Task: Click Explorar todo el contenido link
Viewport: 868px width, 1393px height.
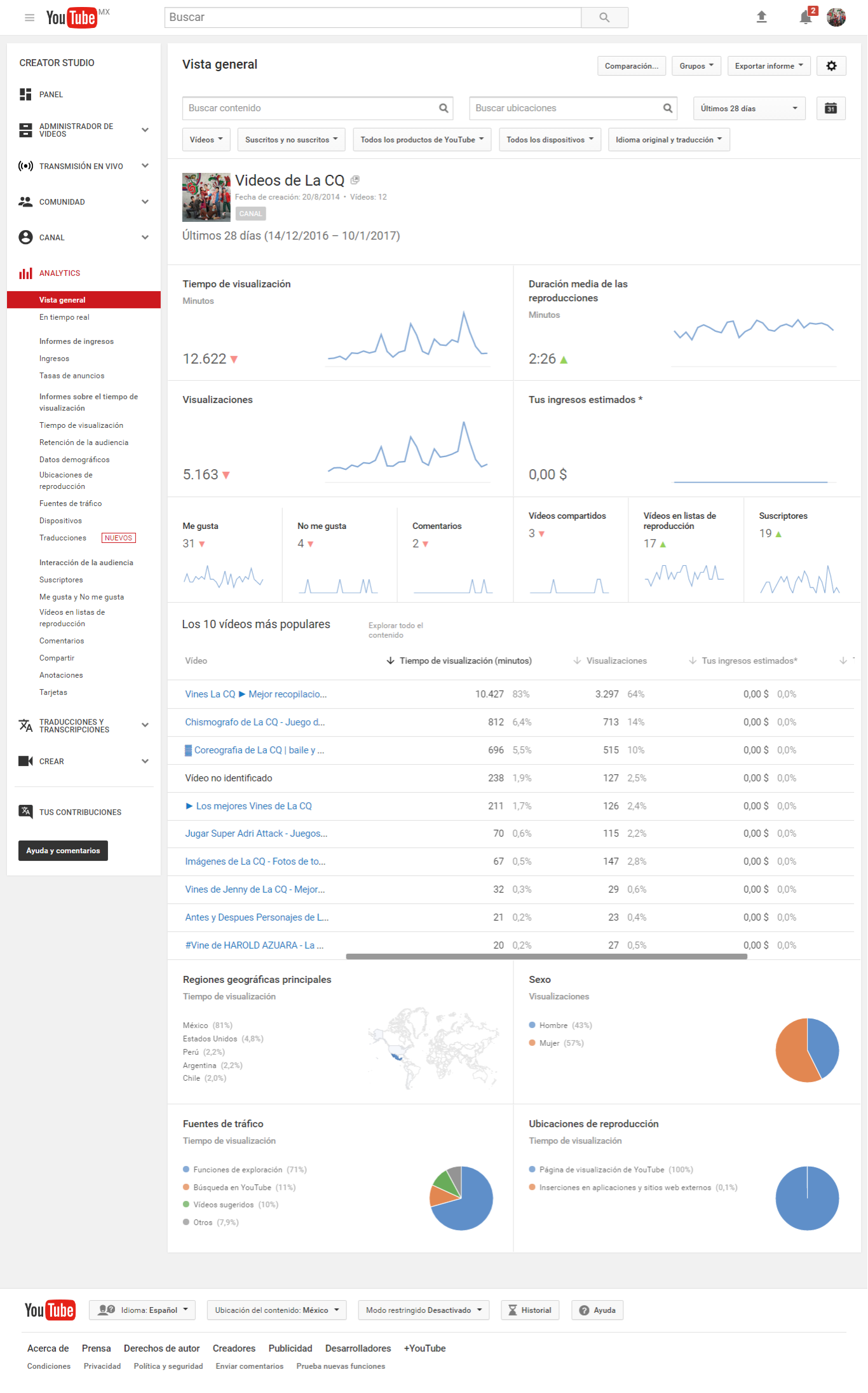Action: pos(396,630)
